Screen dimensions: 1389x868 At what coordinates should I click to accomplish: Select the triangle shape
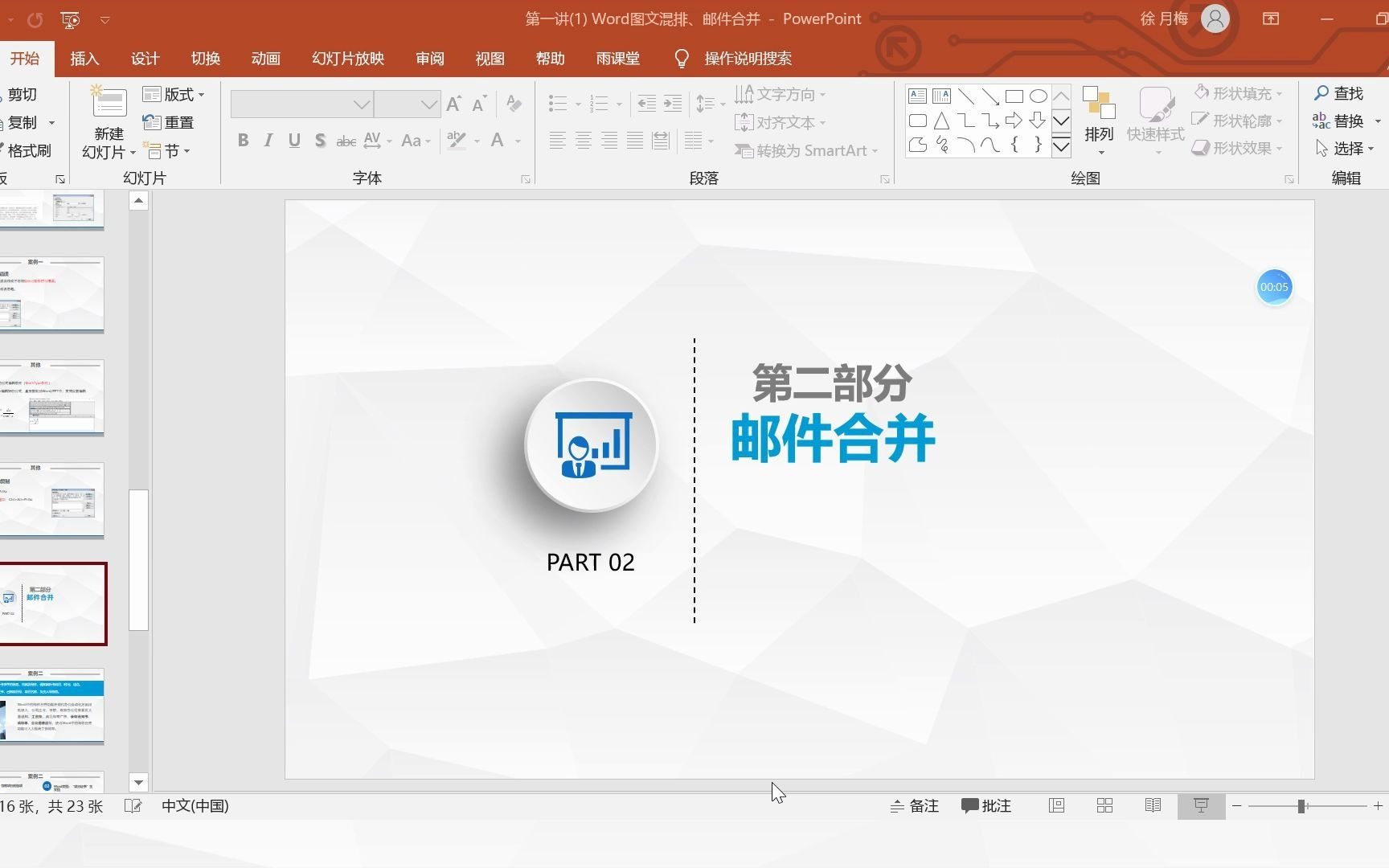(941, 121)
